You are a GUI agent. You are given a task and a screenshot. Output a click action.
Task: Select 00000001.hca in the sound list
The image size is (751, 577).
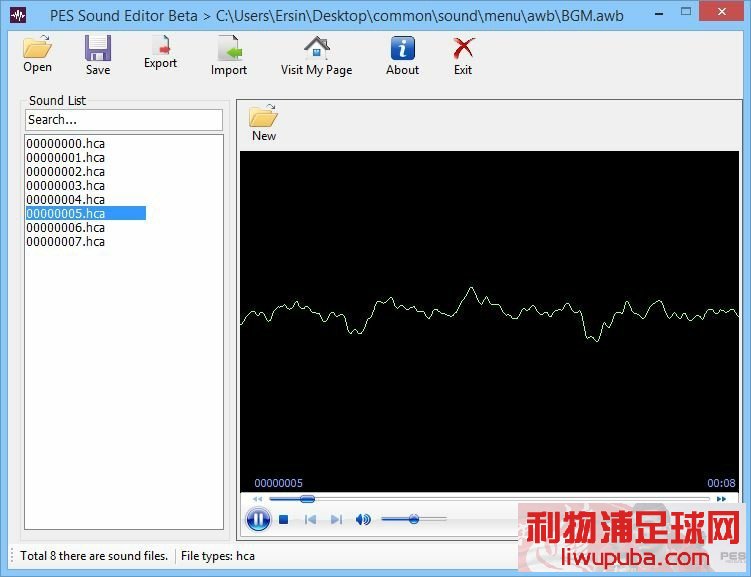coord(66,158)
